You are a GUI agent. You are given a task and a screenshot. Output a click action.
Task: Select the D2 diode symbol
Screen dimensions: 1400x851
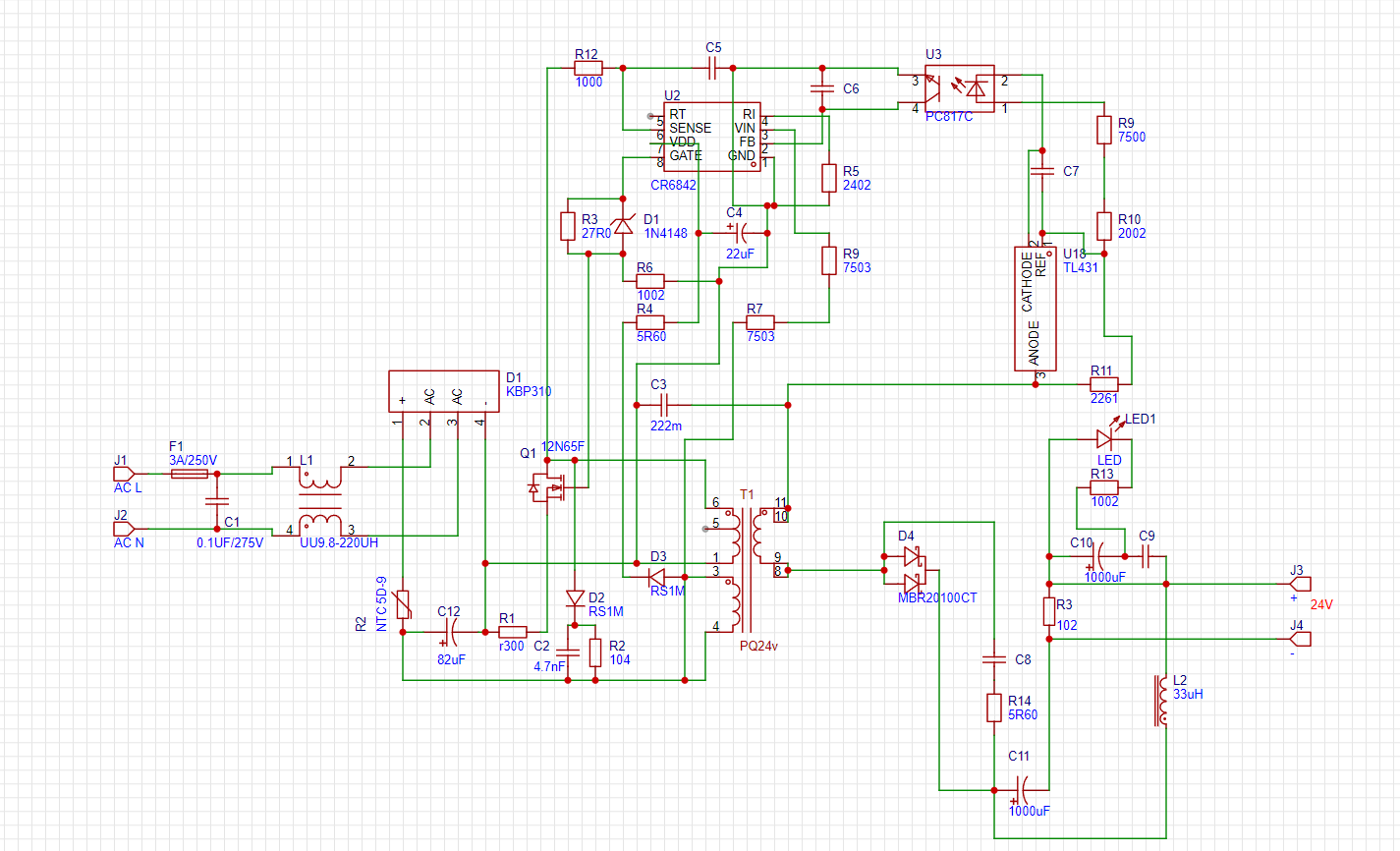pos(576,597)
